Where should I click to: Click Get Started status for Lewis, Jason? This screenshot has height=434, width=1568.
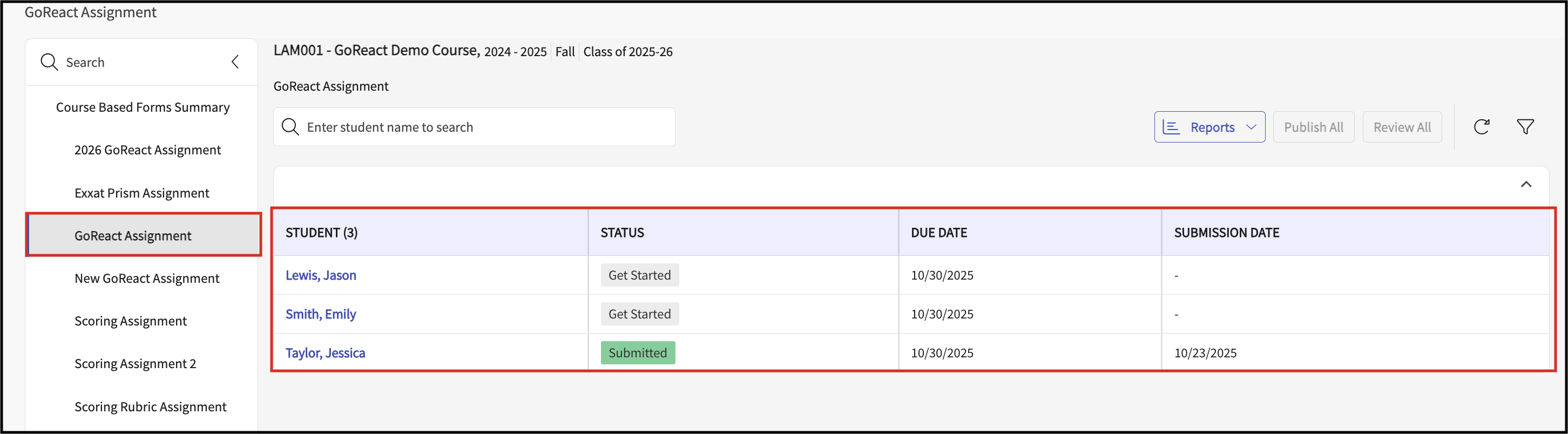tap(639, 275)
